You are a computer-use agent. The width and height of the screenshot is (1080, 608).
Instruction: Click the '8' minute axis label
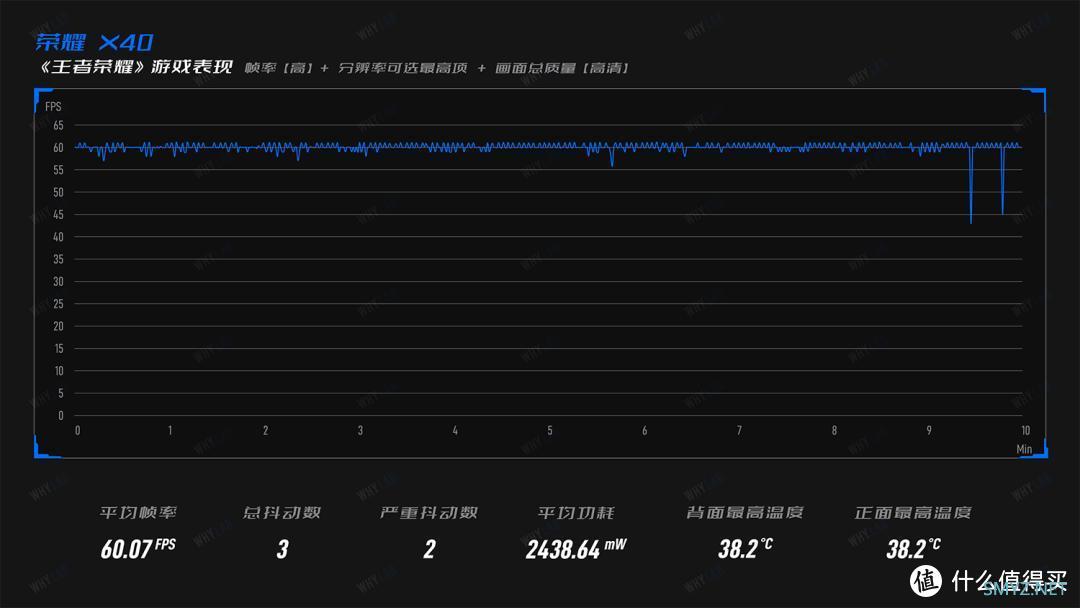(x=834, y=430)
